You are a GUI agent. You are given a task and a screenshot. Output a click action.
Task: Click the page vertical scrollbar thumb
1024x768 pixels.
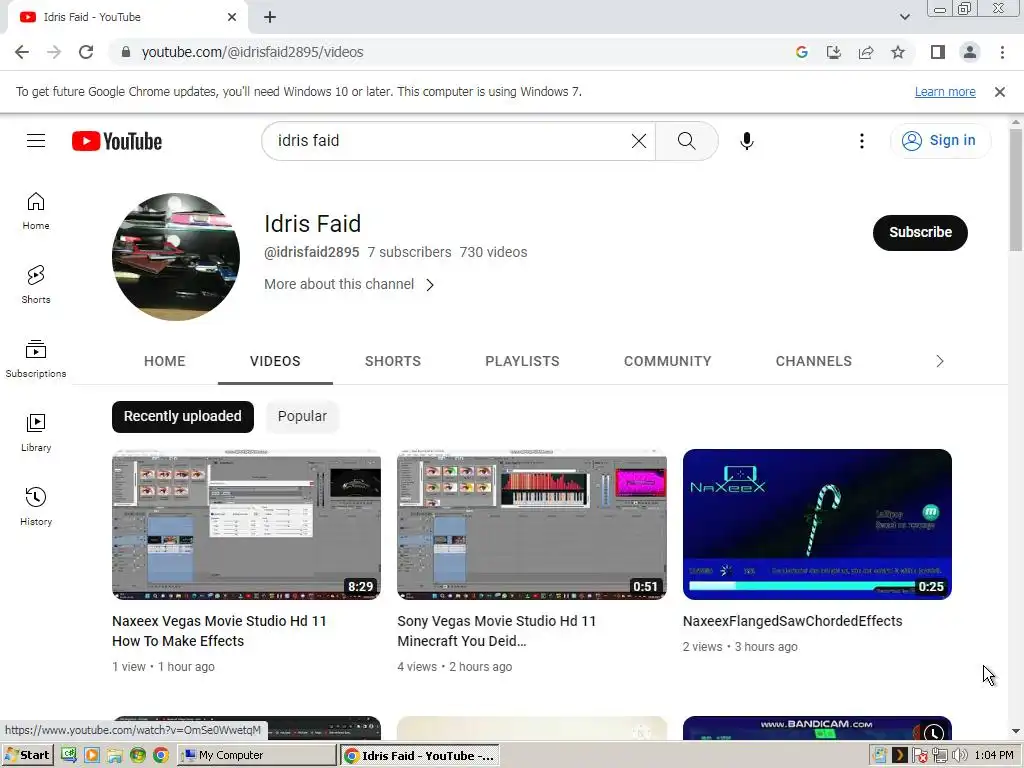point(1015,189)
